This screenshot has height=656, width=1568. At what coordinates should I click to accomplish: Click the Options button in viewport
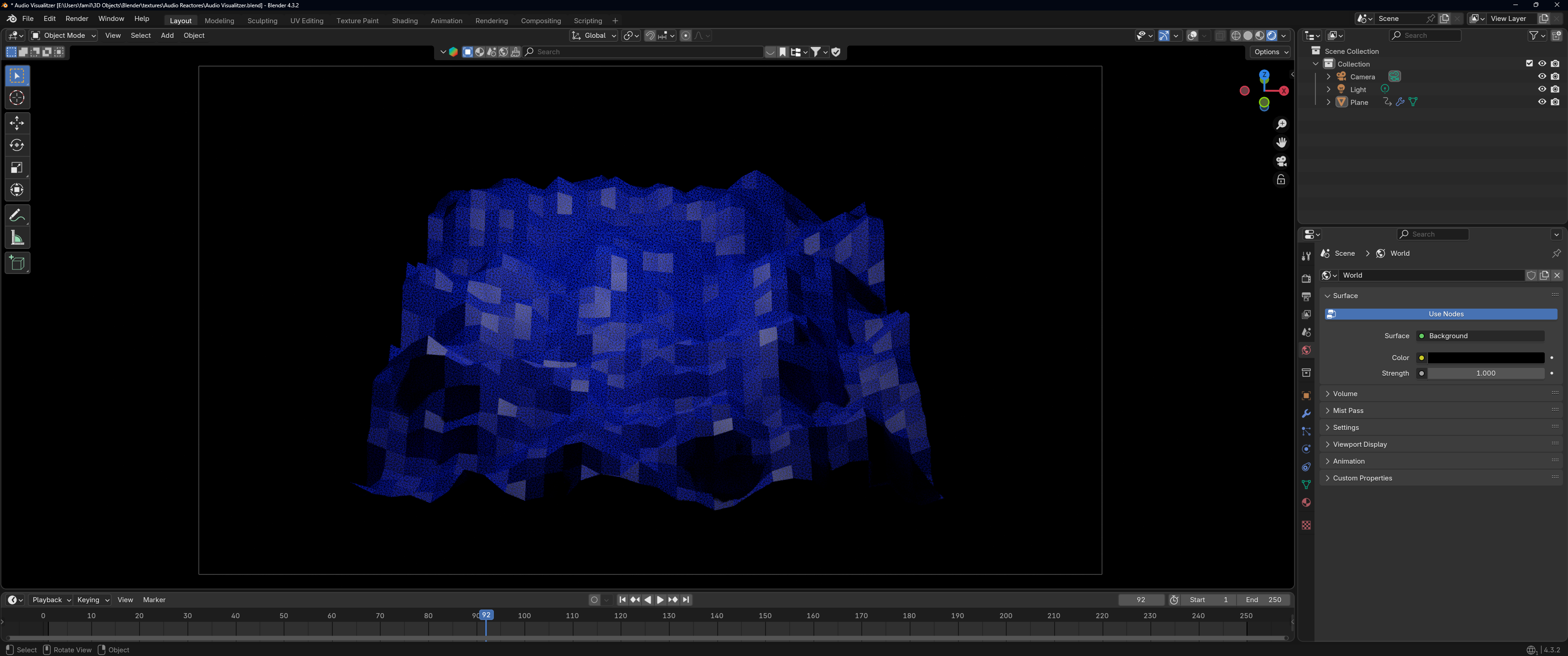click(x=1271, y=52)
